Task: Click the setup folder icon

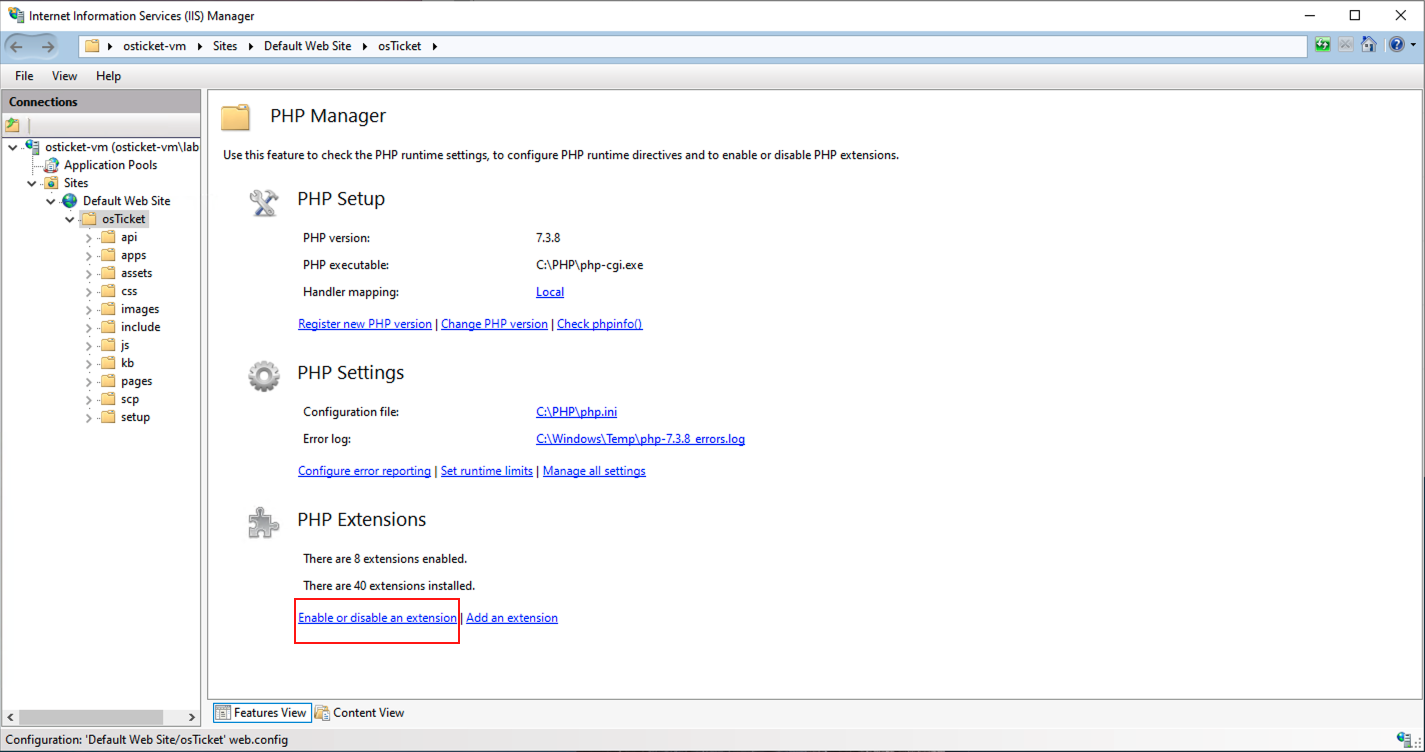Action: pyautogui.click(x=108, y=417)
